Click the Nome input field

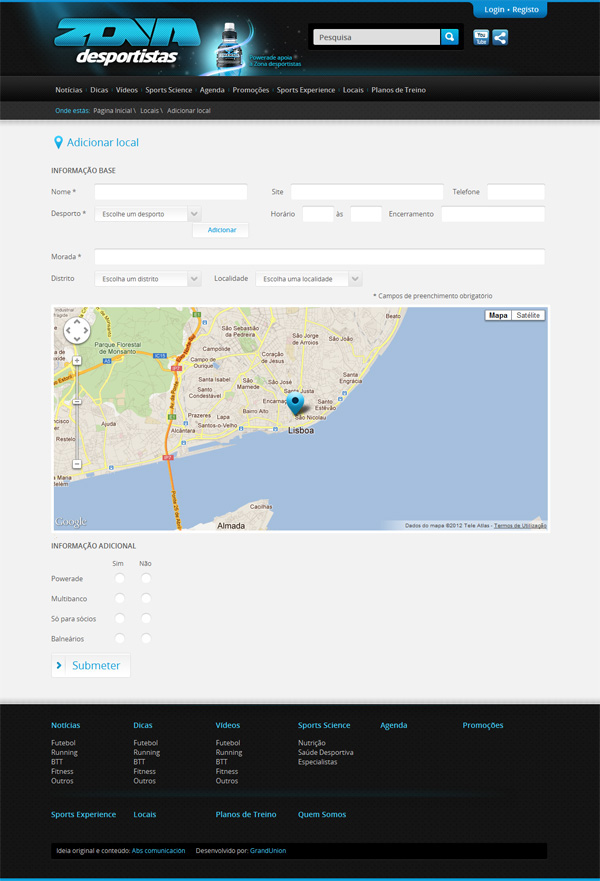(x=171, y=192)
